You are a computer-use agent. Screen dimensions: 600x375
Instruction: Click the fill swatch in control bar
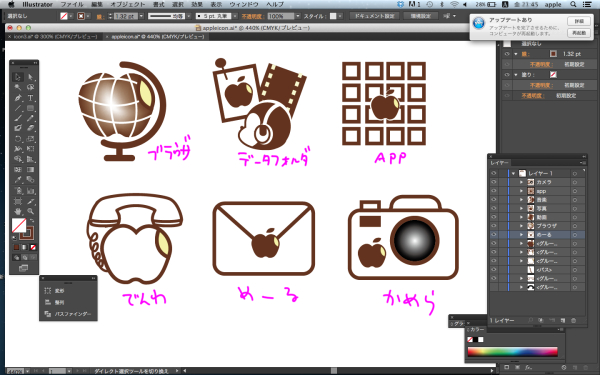pyautogui.click(x=64, y=16)
